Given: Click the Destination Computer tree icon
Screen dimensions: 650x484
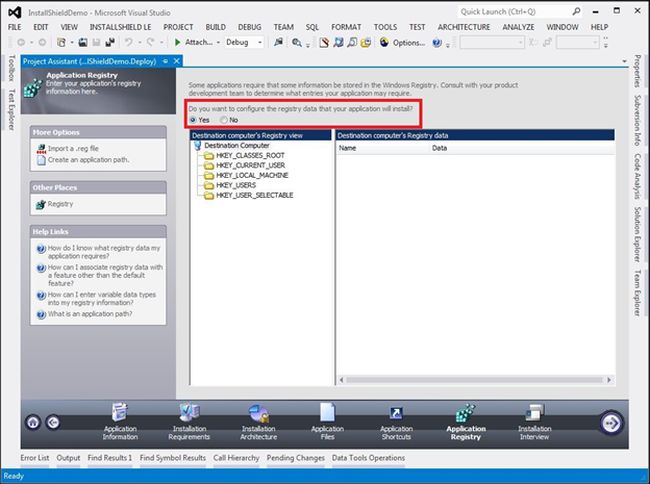Looking at the screenshot, I should pos(198,145).
